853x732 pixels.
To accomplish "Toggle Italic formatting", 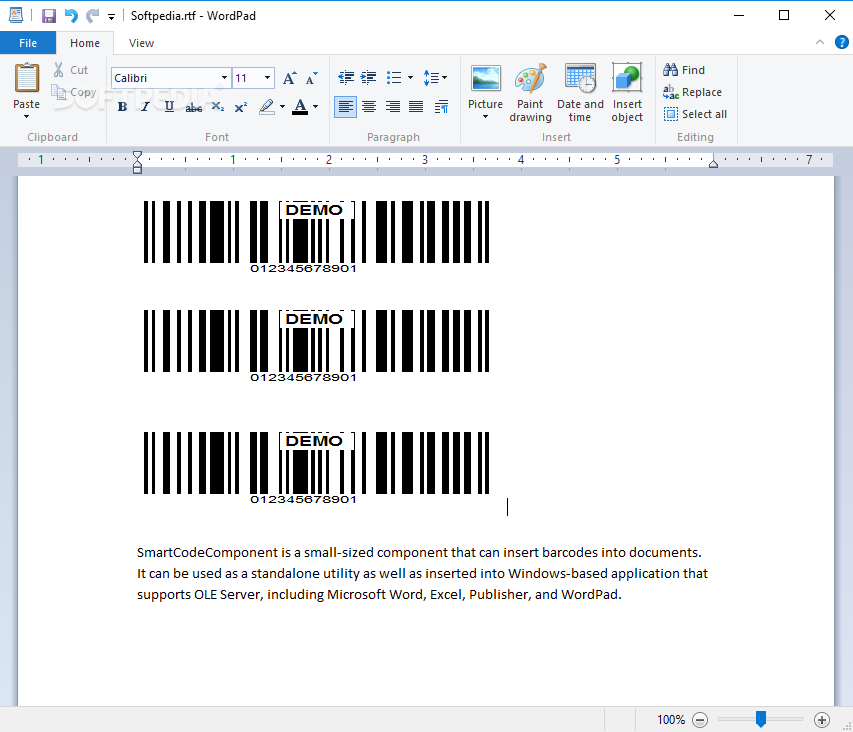I will click(x=145, y=107).
